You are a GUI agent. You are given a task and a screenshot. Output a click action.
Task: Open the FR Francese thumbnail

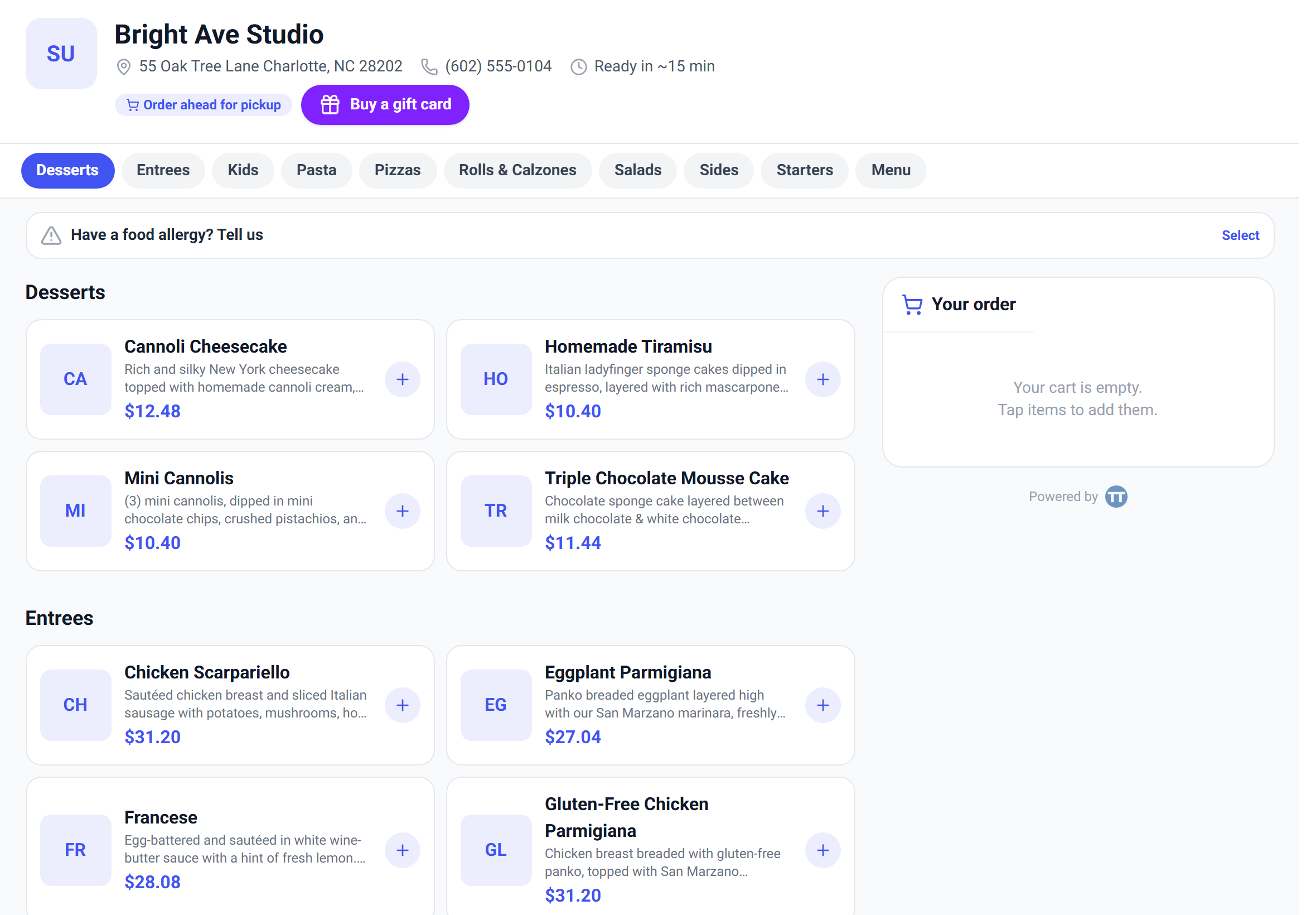tap(75, 850)
